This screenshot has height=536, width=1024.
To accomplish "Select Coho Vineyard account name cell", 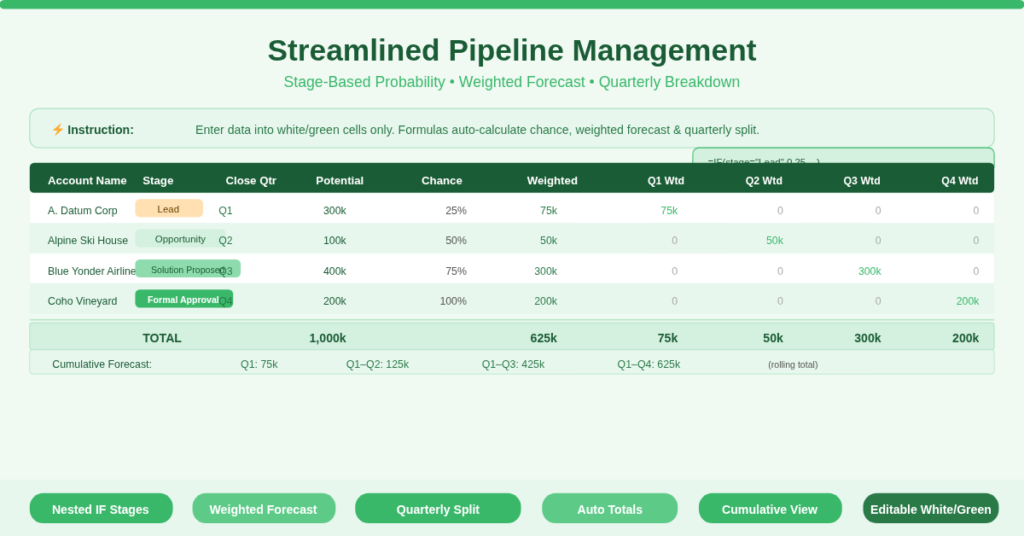I will coord(82,301).
